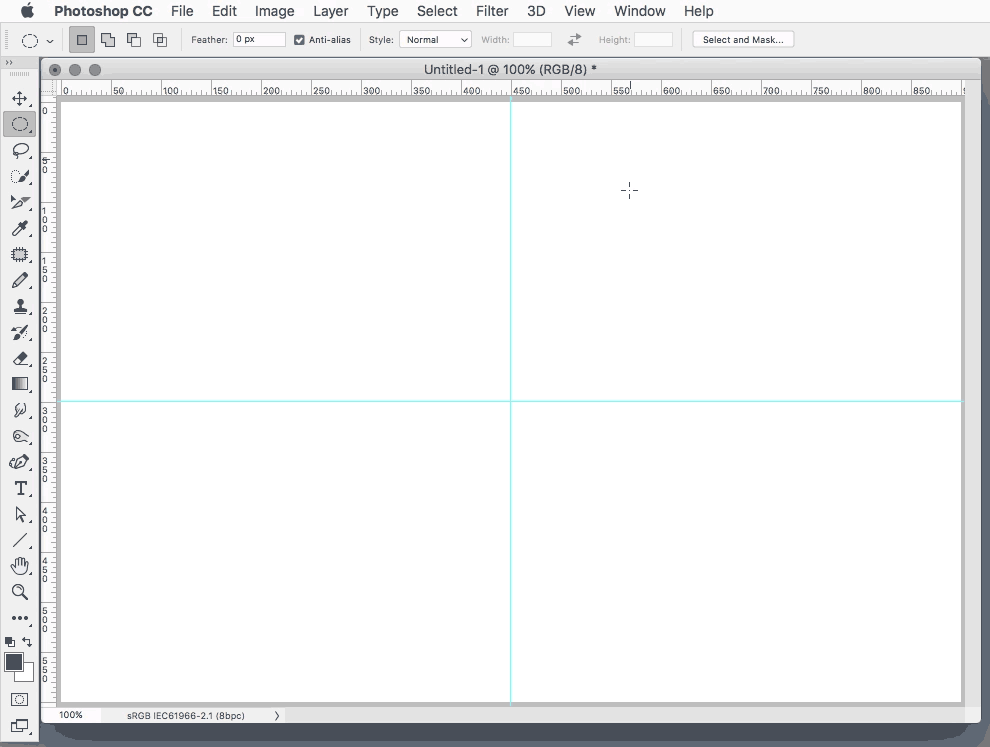
Task: Open the foreground color picker
Action: tap(13, 662)
